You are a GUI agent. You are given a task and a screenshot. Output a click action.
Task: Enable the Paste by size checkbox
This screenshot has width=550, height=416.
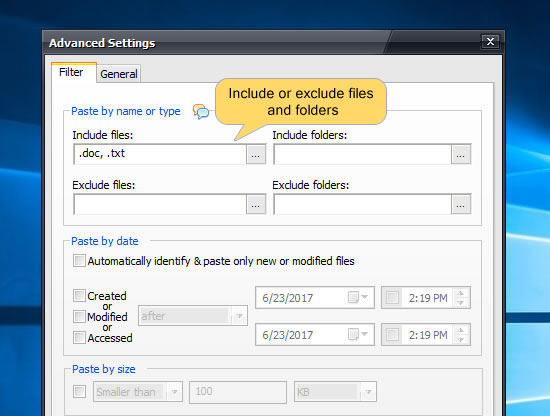coord(79,391)
